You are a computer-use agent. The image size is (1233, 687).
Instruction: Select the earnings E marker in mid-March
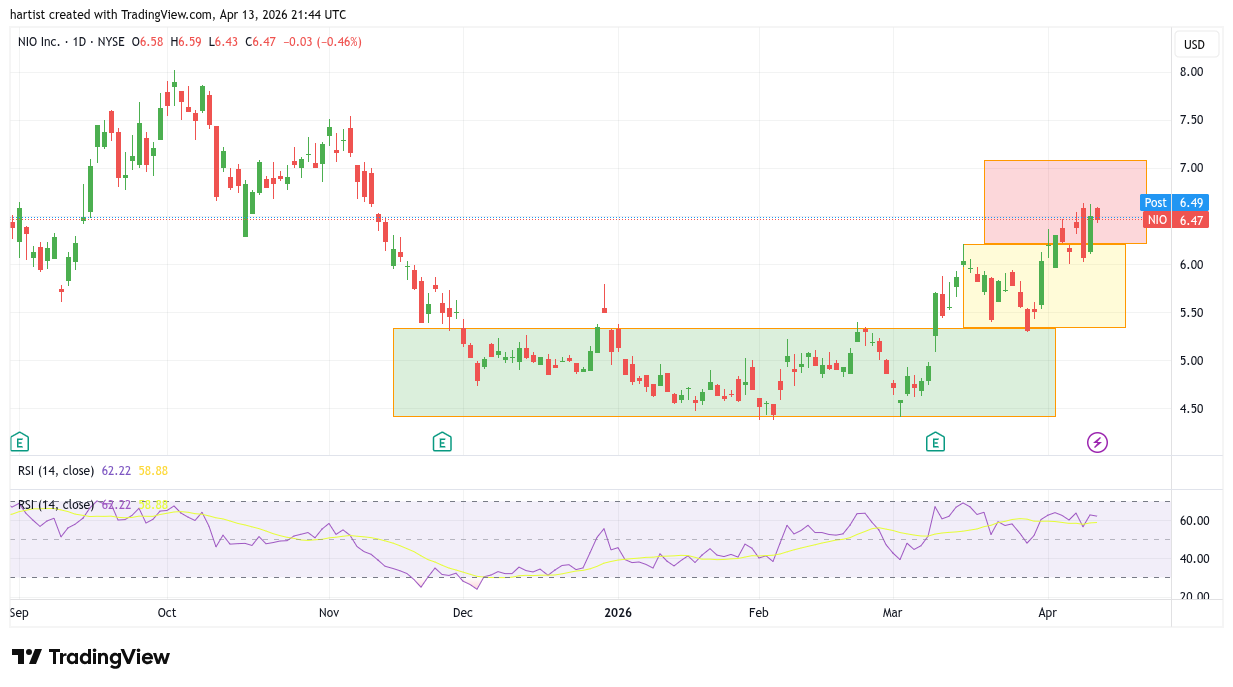coord(935,442)
